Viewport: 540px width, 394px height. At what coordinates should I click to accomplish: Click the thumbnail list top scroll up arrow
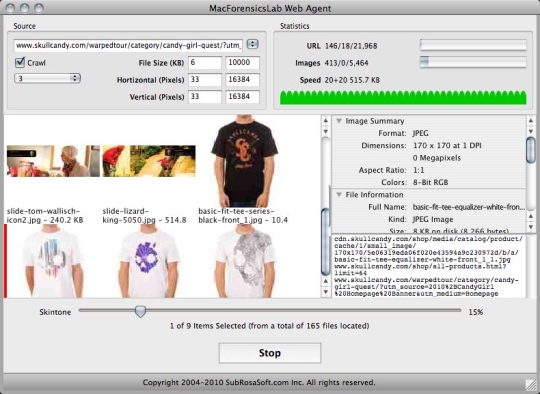(325, 121)
